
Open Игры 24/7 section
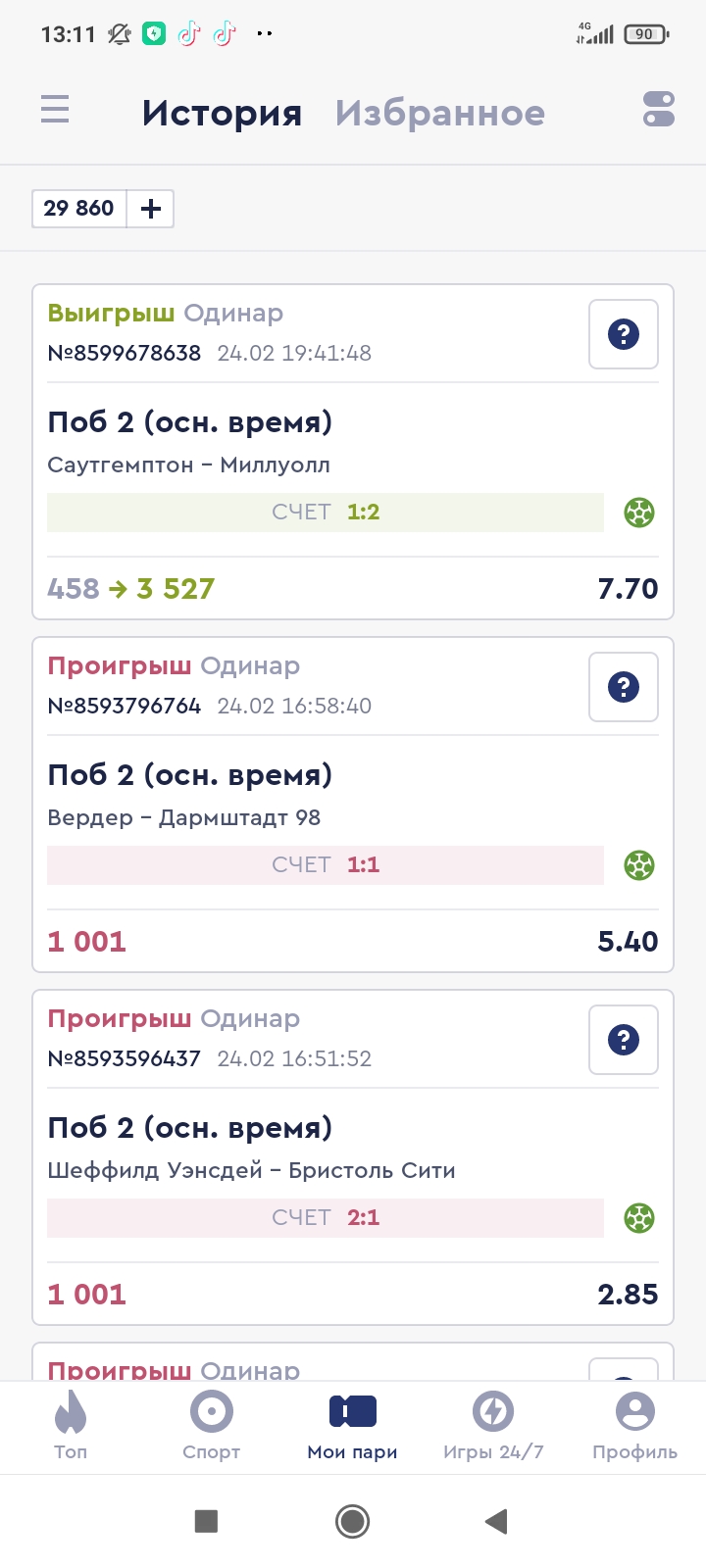pyautogui.click(x=493, y=1426)
